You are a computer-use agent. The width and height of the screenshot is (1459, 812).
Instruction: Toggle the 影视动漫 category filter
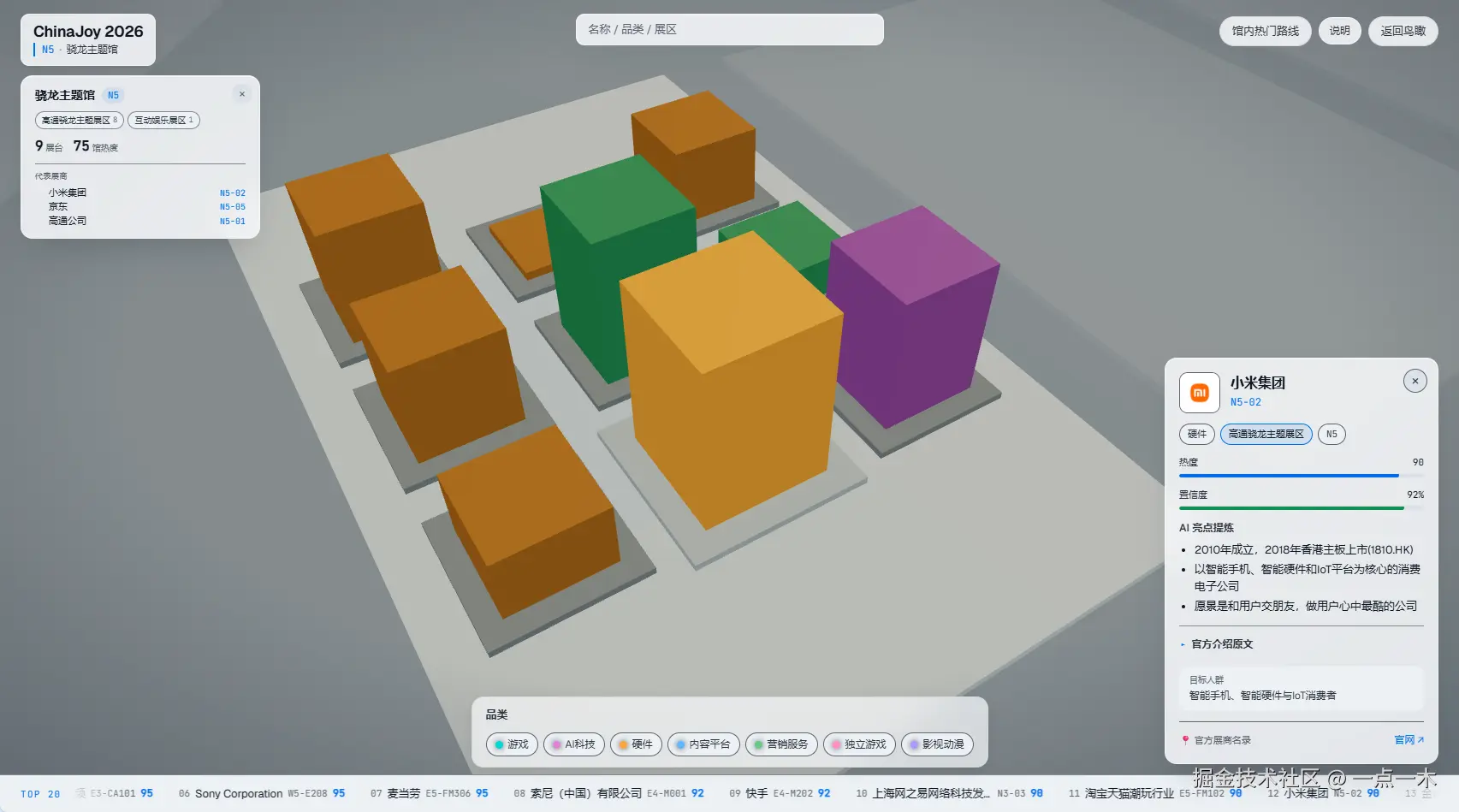(x=937, y=744)
